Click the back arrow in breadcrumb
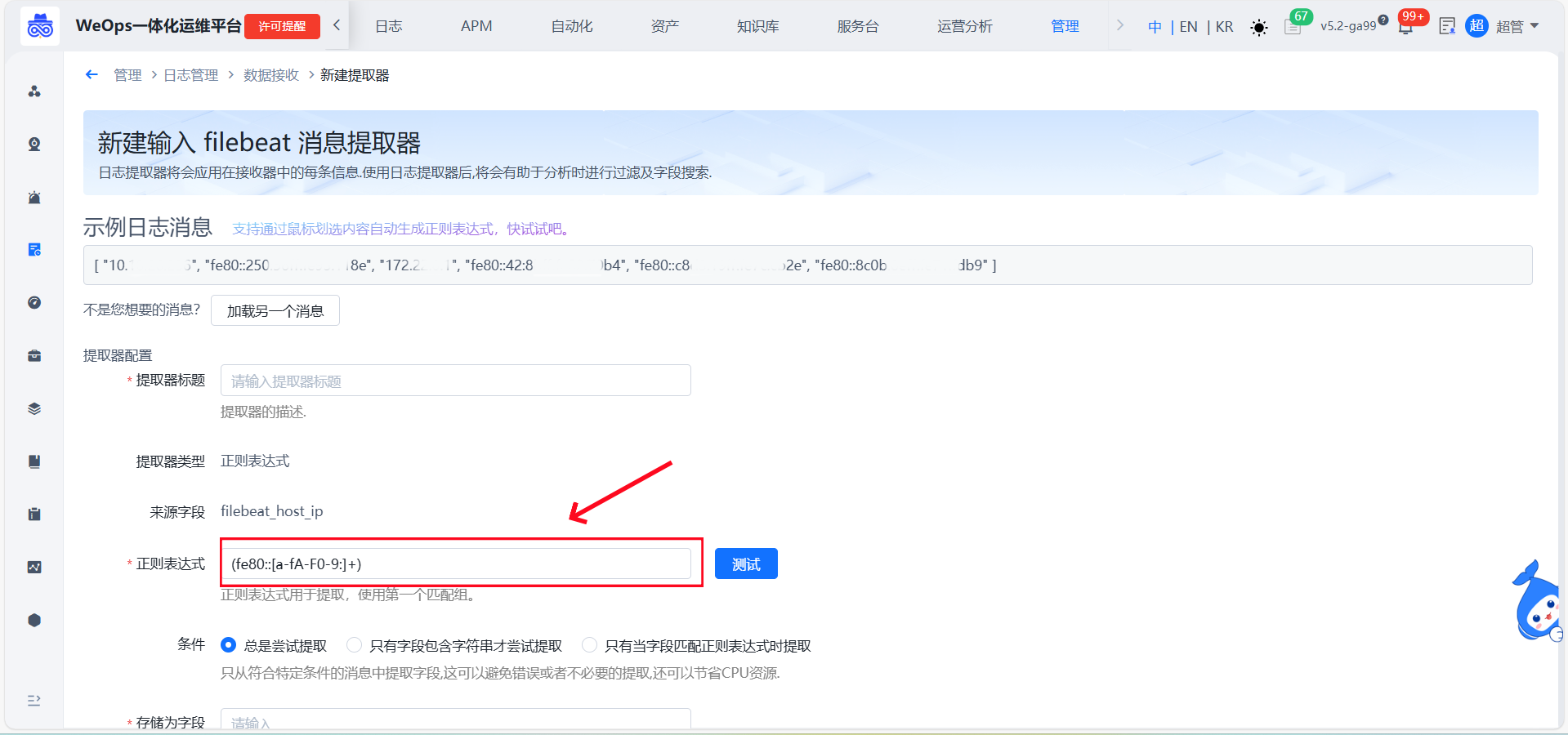 click(92, 75)
